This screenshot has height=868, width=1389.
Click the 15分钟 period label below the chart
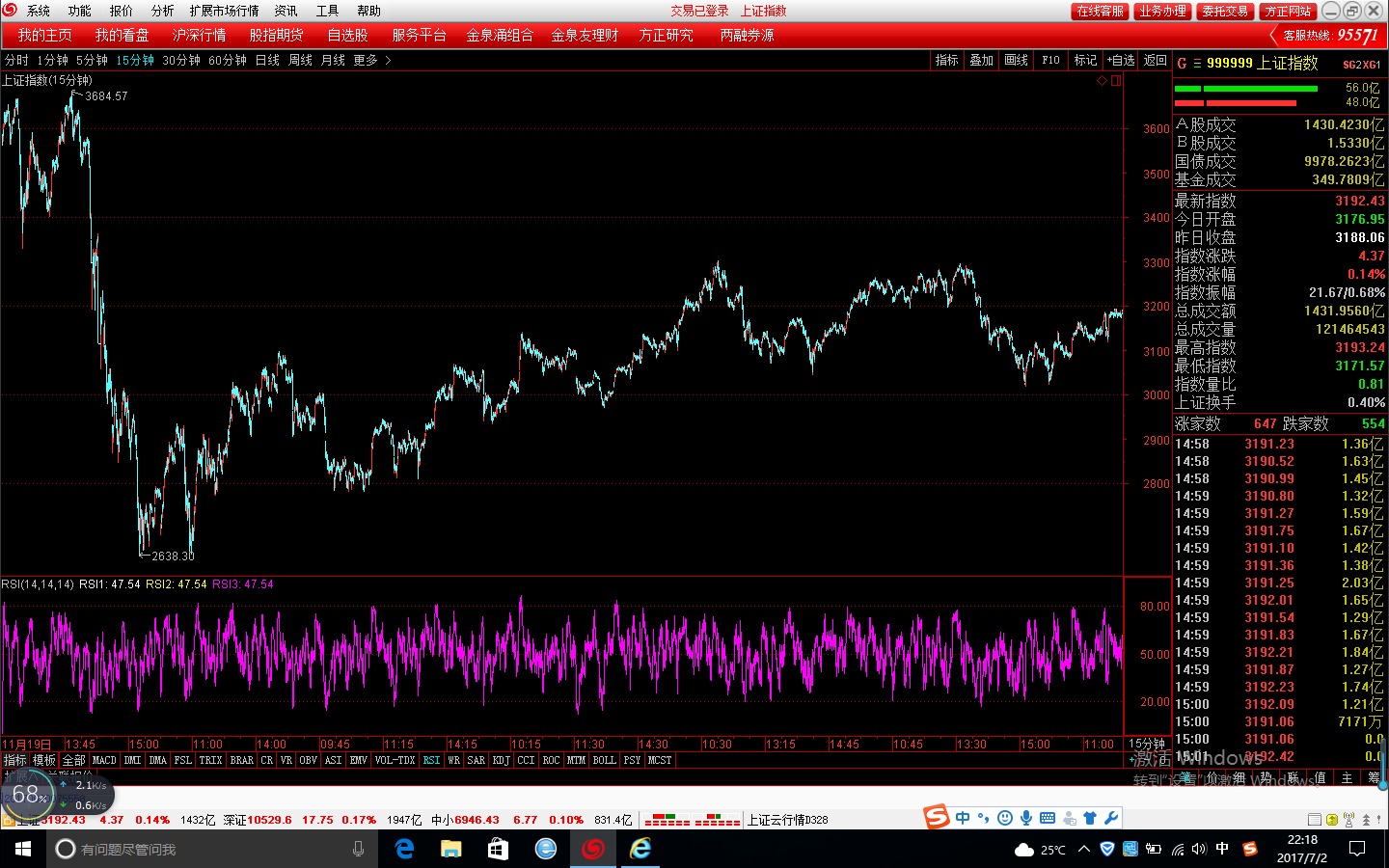tap(1147, 744)
